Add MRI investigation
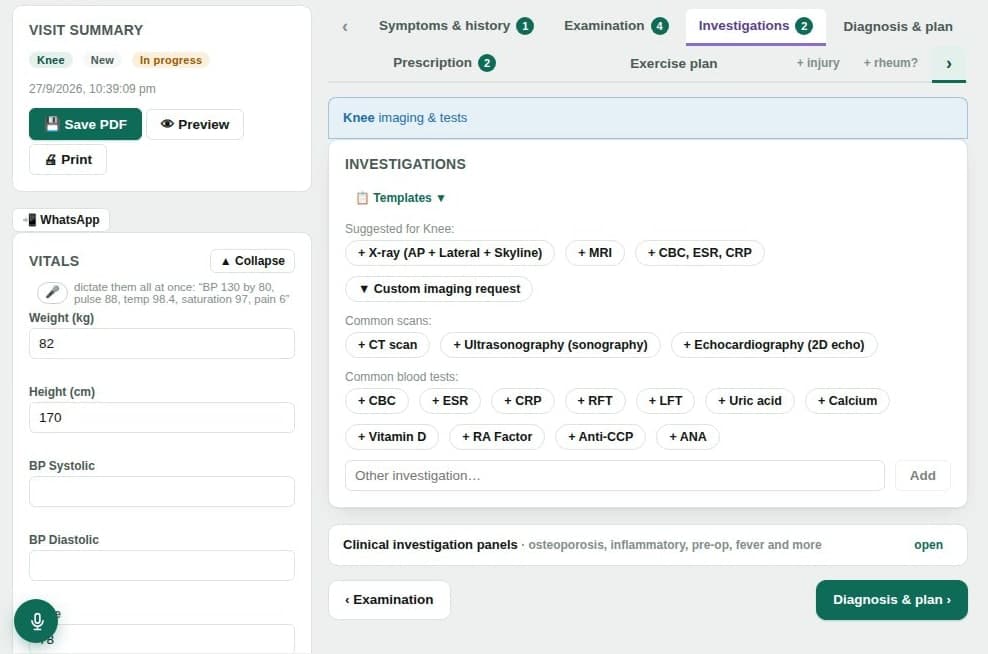 pyautogui.click(x=595, y=253)
